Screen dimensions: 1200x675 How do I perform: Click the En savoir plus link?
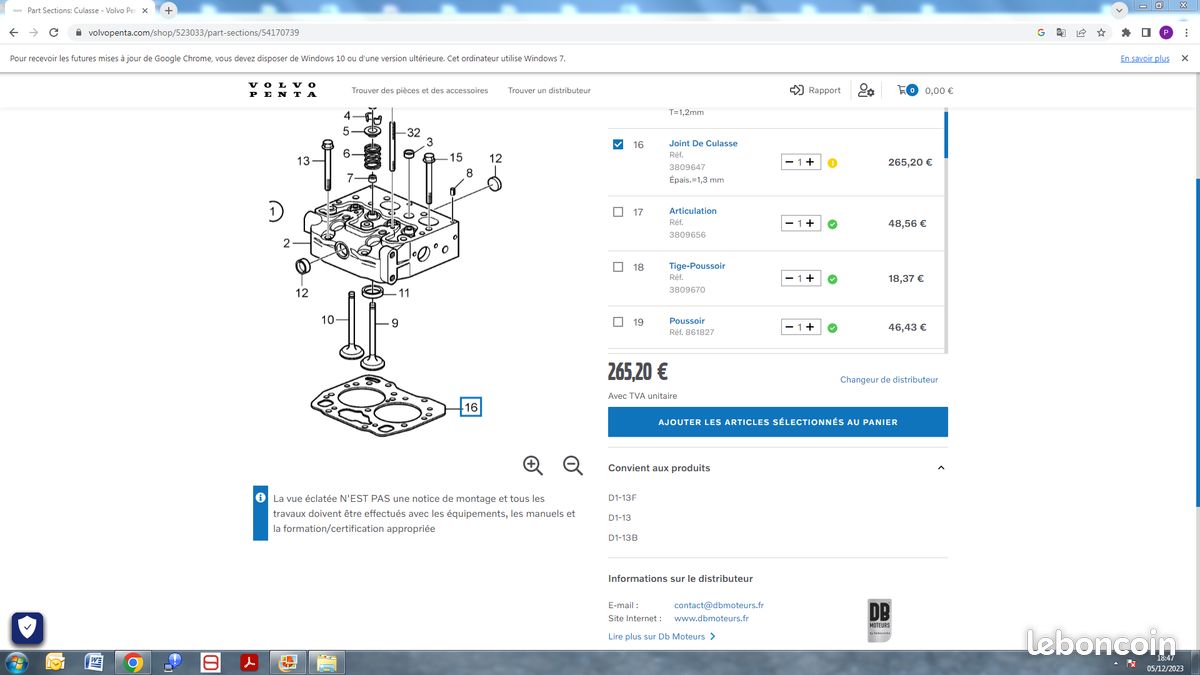[1145, 59]
